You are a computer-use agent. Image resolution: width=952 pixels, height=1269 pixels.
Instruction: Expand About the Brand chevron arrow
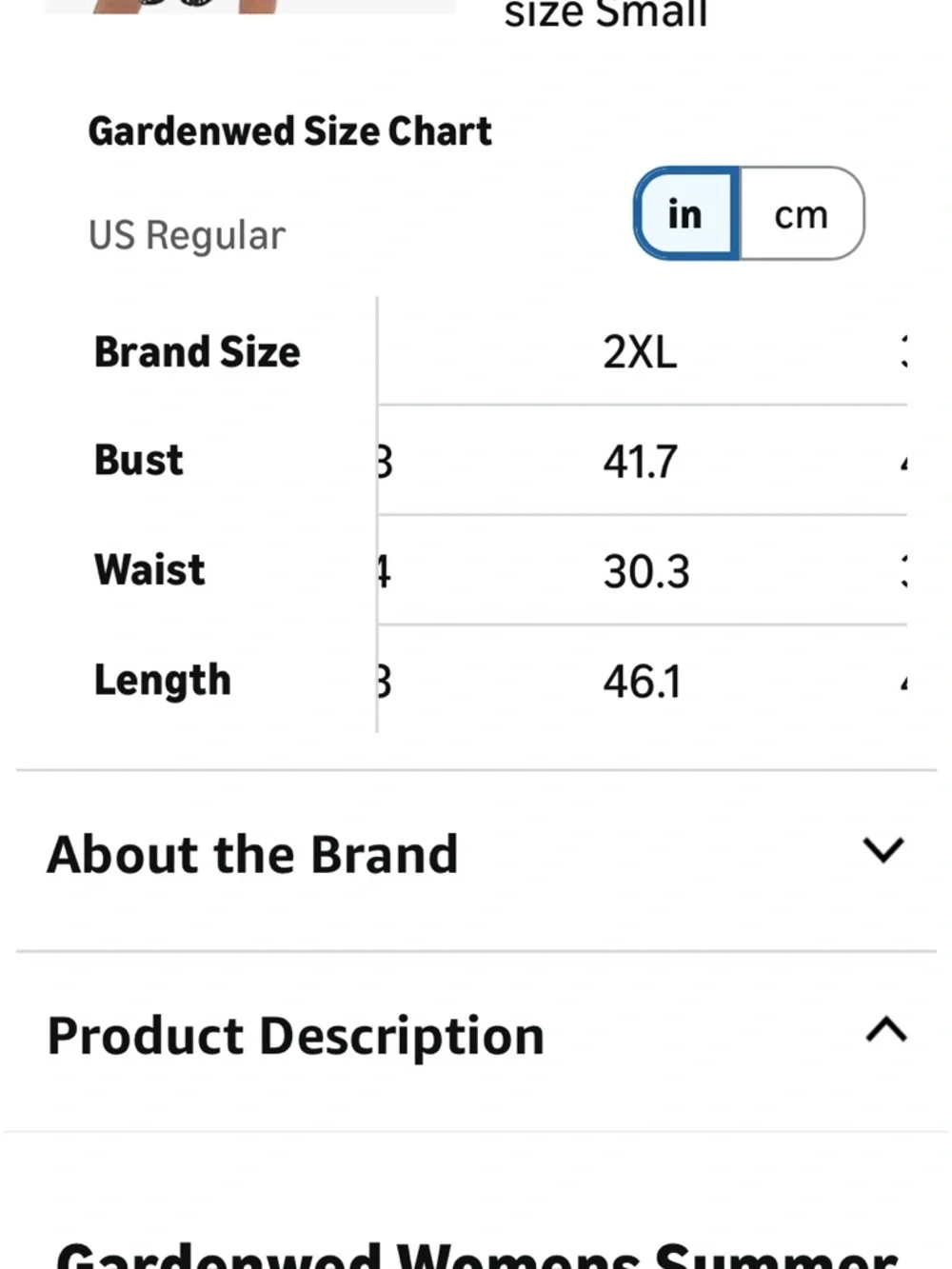[883, 849]
